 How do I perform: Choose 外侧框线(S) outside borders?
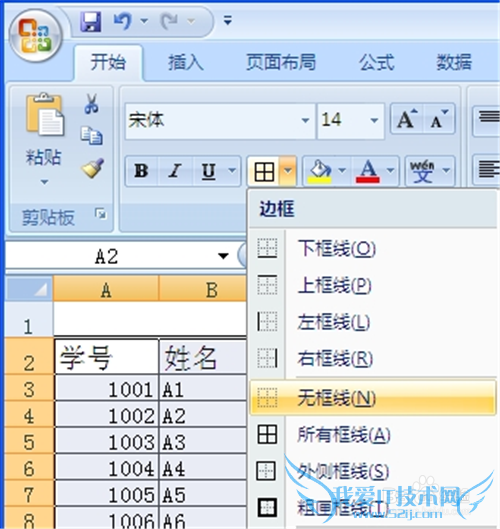pos(372,471)
